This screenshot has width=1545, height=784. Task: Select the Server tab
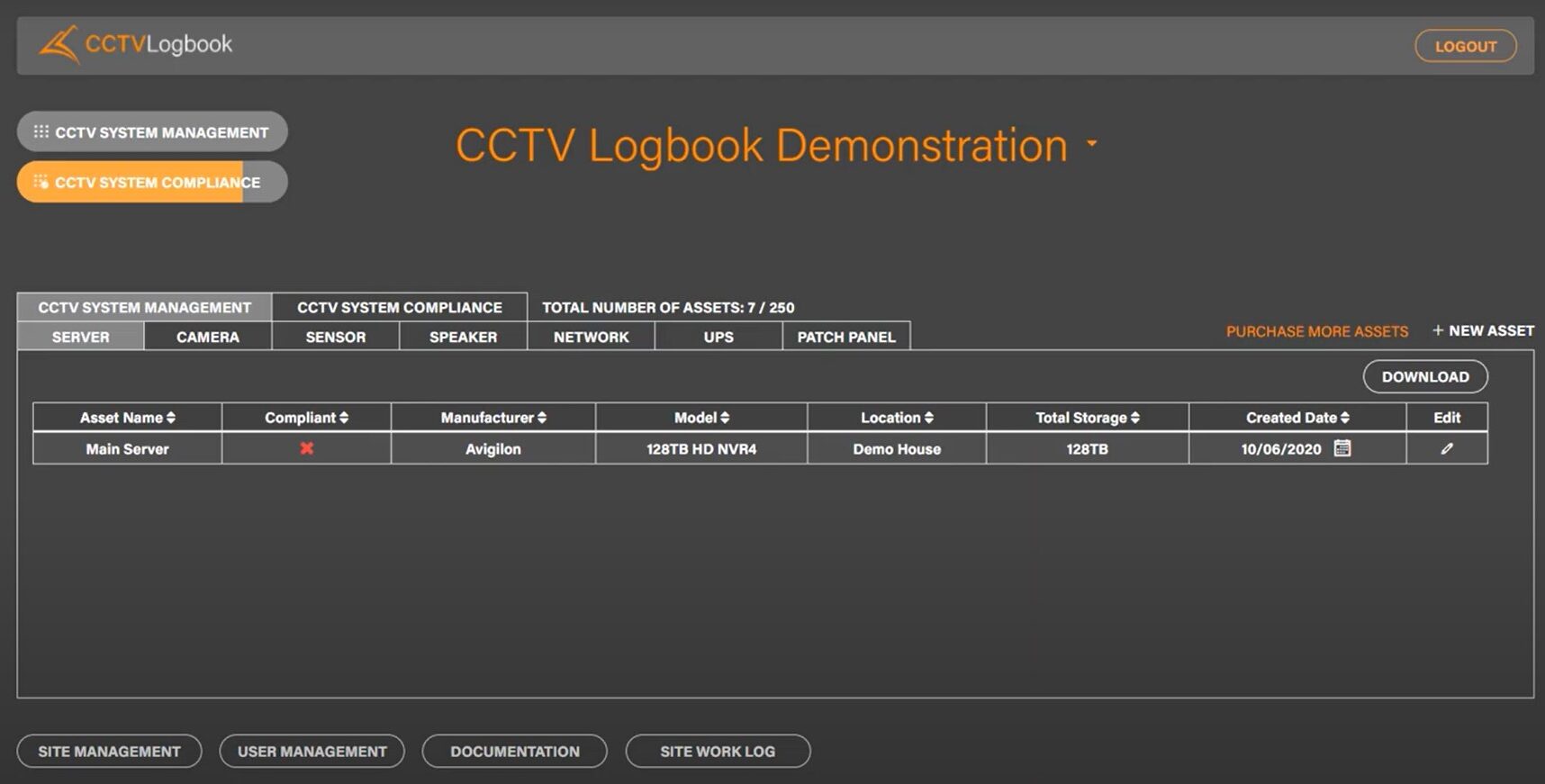pos(80,337)
